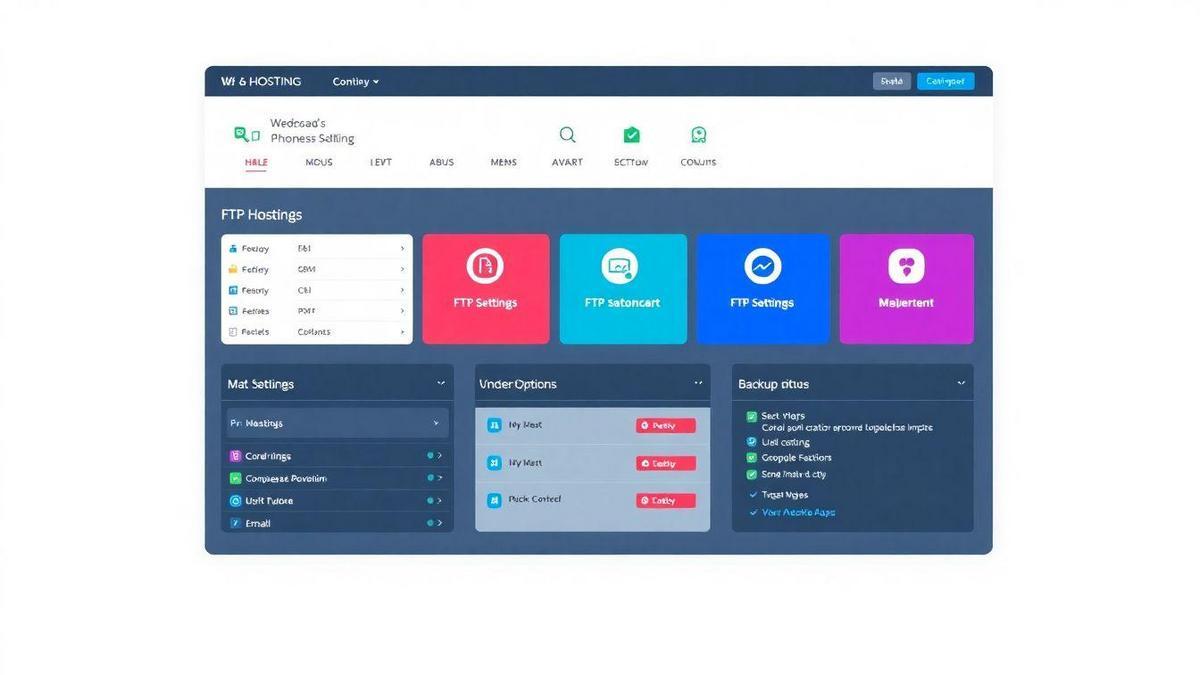
Task: Open the Contley dropdown in header
Action: coord(355,82)
